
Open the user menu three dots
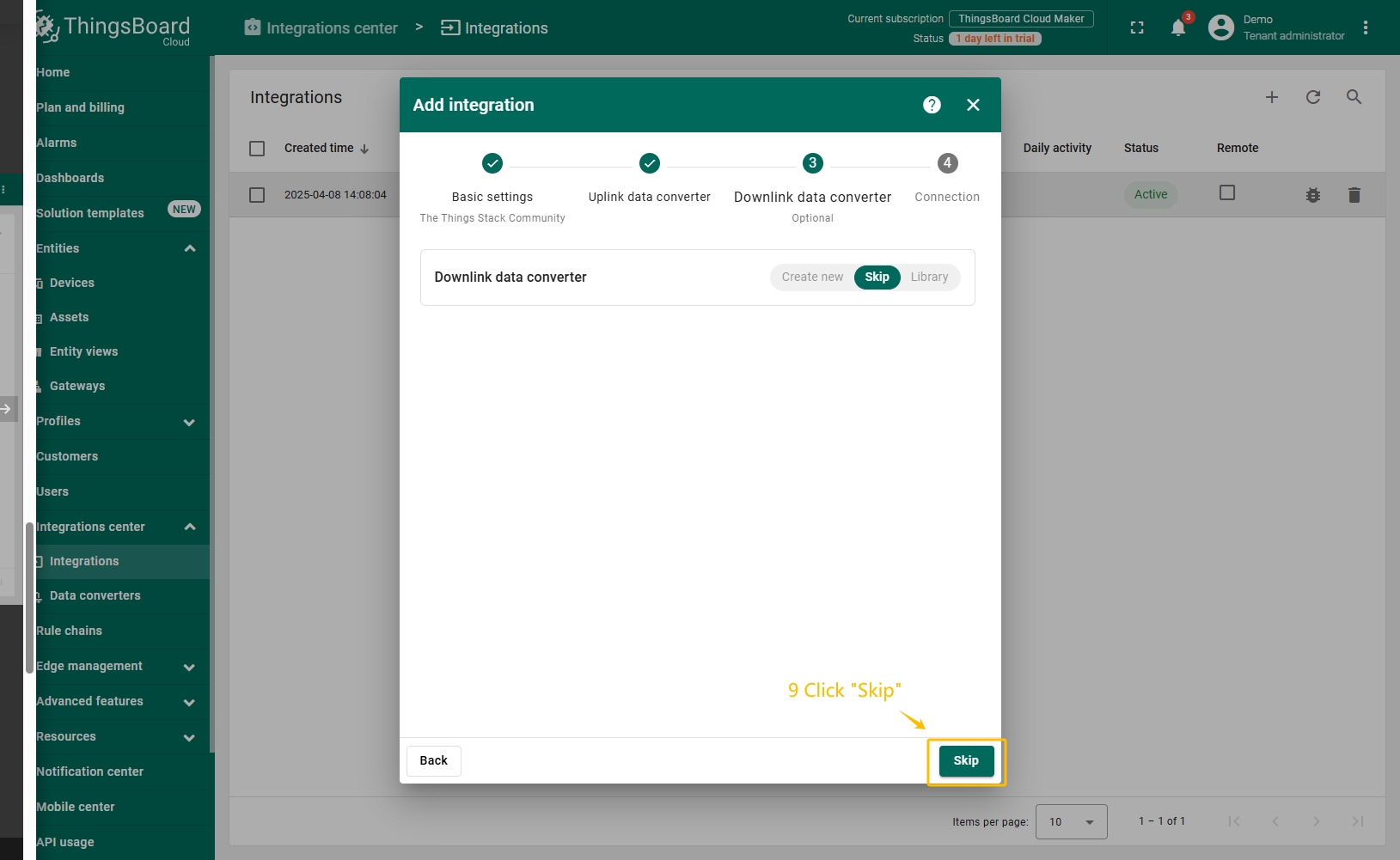1366,27
